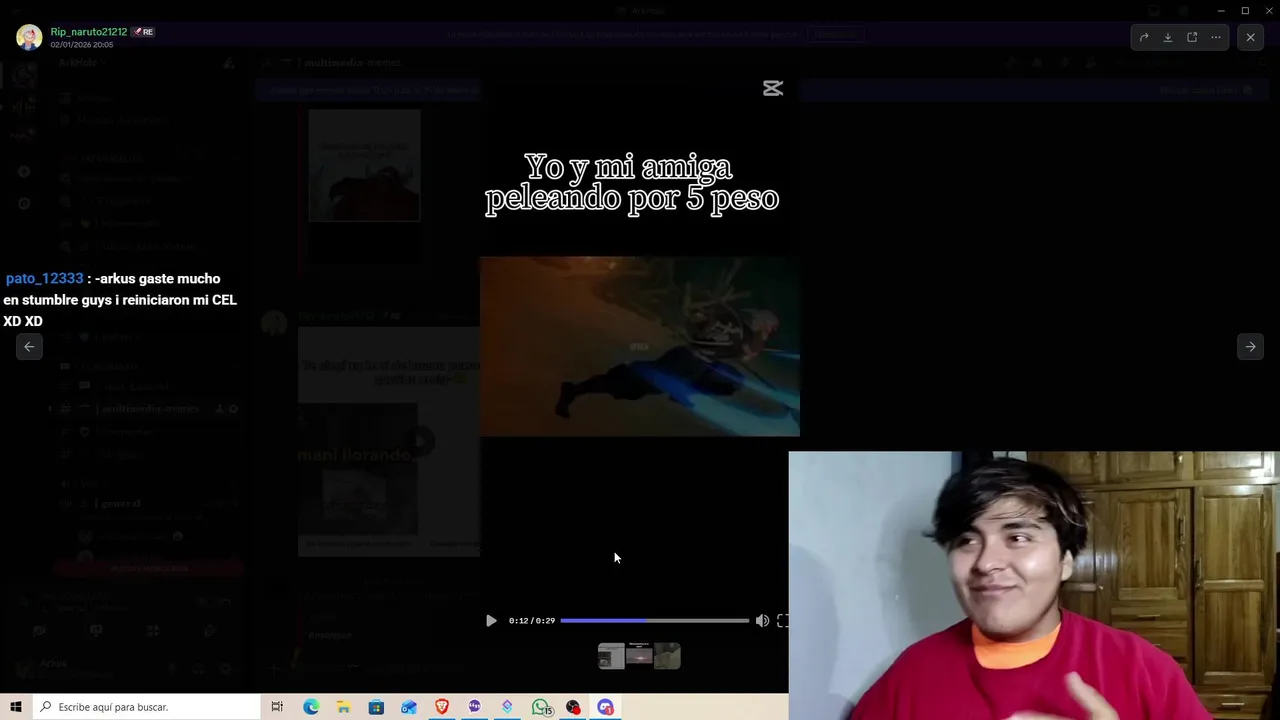Go to next media with right arrow
1280x720 pixels.
pyautogui.click(x=1250, y=346)
